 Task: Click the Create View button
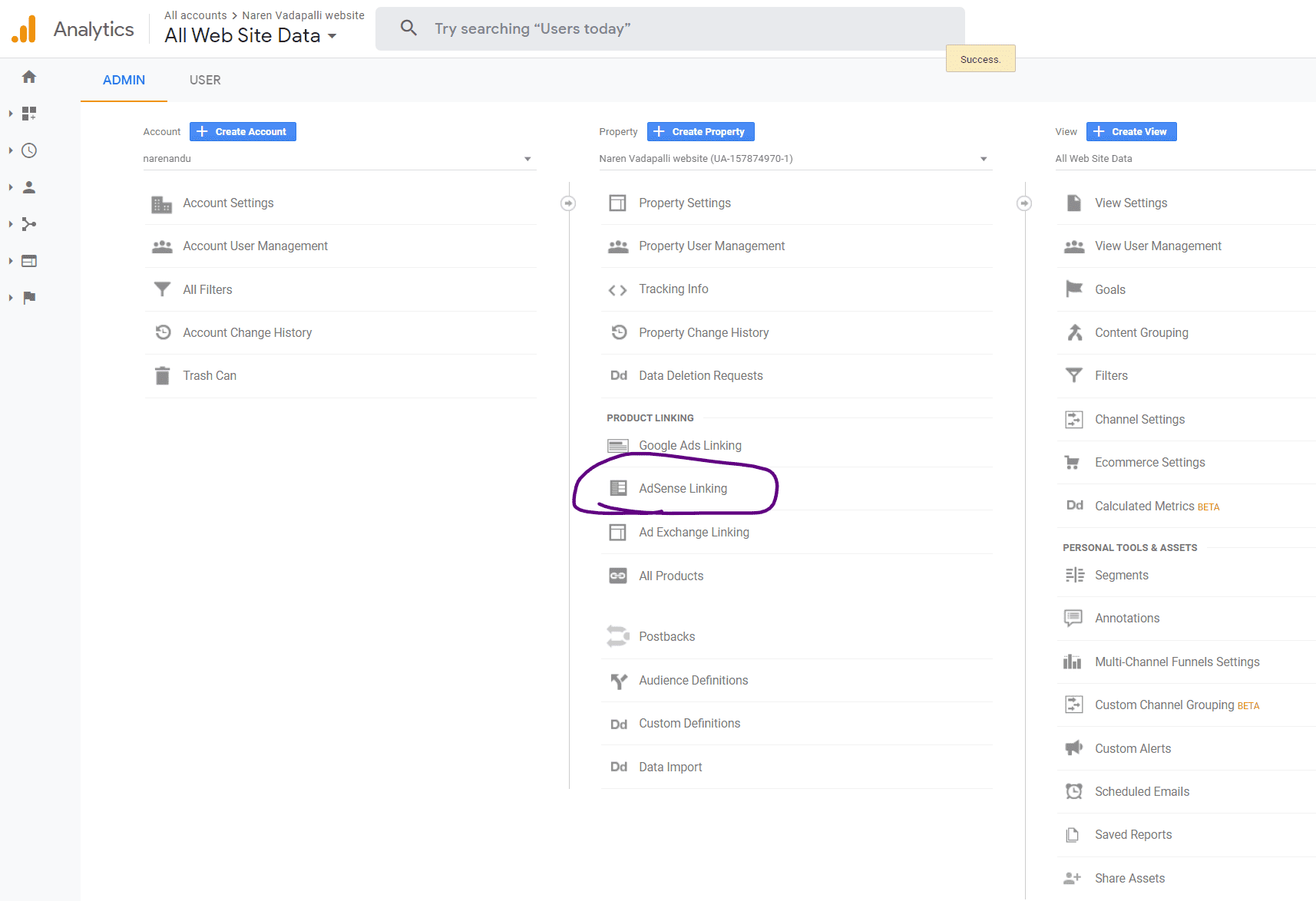[x=1131, y=132]
